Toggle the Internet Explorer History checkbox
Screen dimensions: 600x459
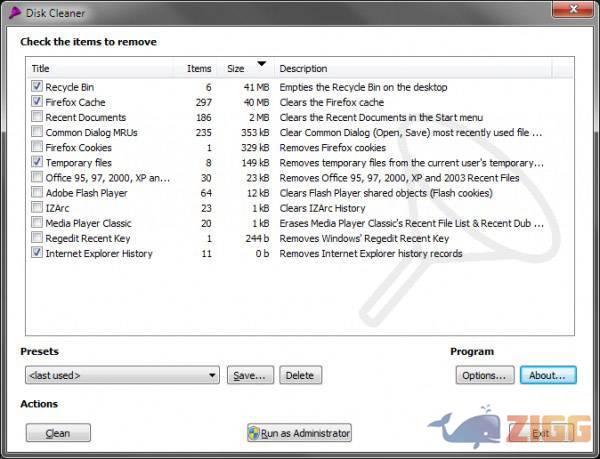(x=37, y=253)
